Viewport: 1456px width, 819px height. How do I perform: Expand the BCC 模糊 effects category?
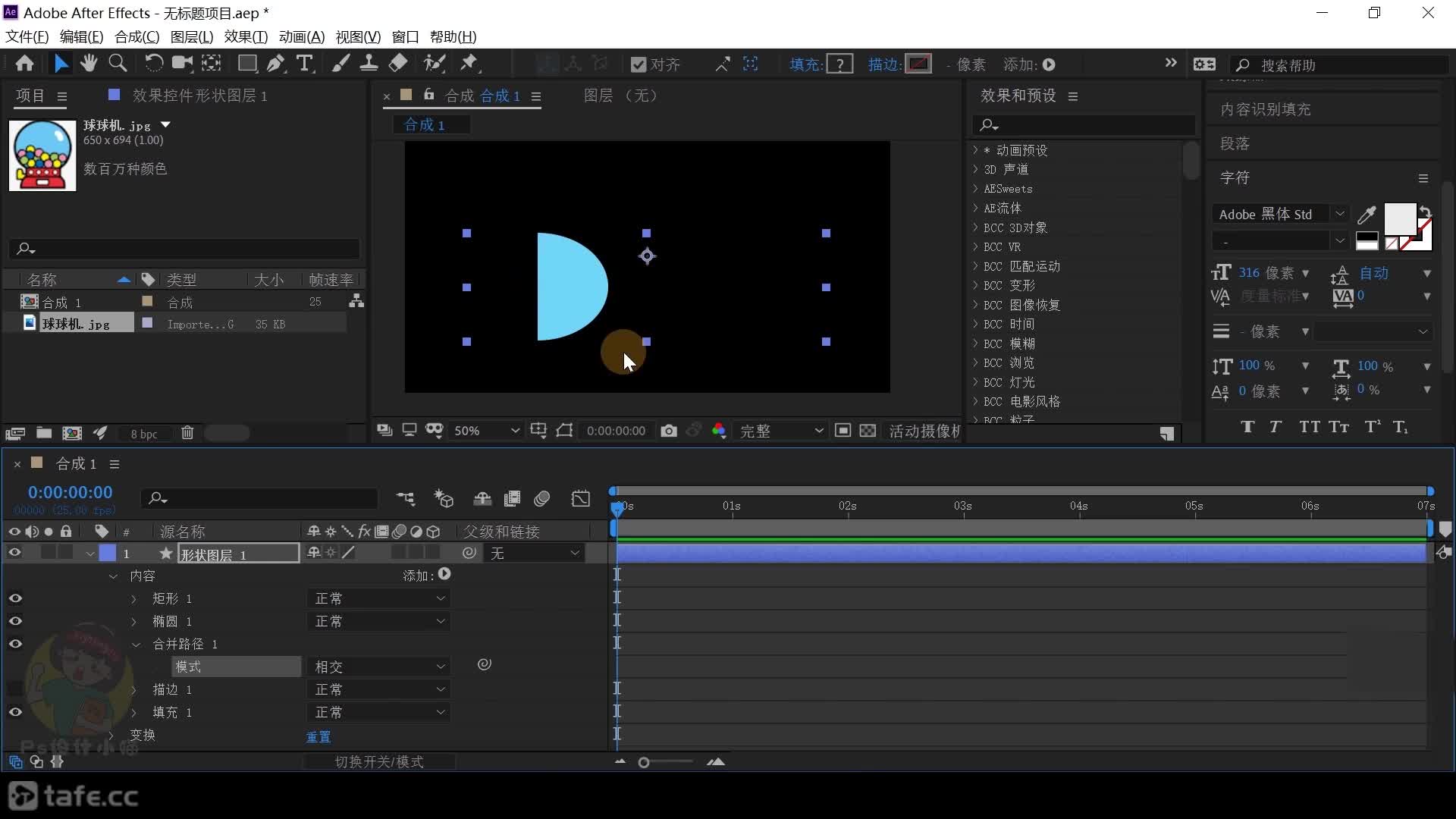tap(976, 344)
